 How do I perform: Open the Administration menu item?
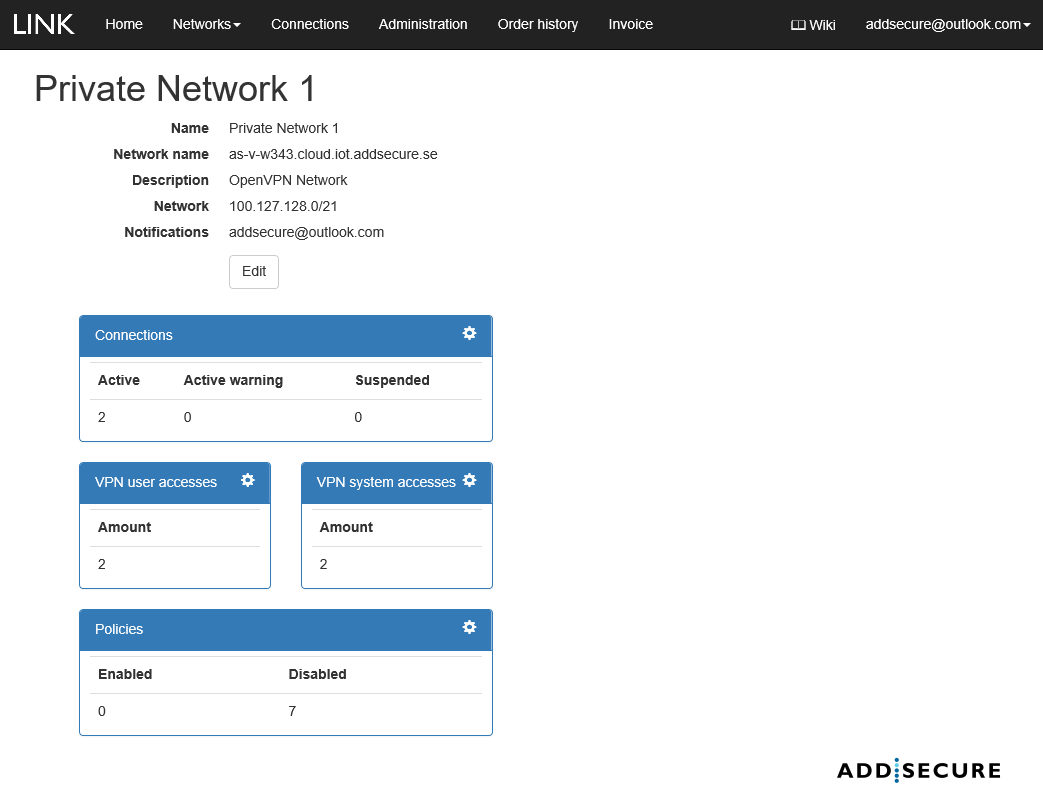[423, 24]
